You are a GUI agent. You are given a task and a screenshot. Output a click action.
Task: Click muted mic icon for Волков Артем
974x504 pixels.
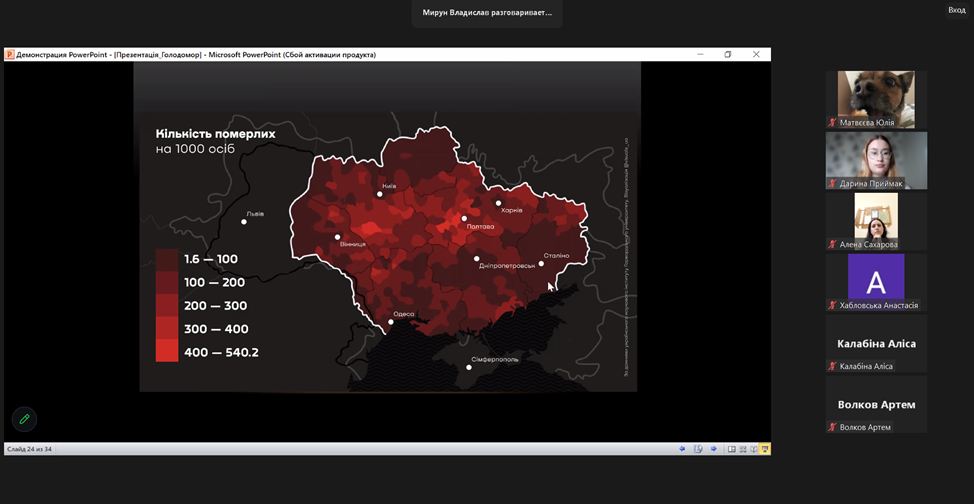click(832, 427)
